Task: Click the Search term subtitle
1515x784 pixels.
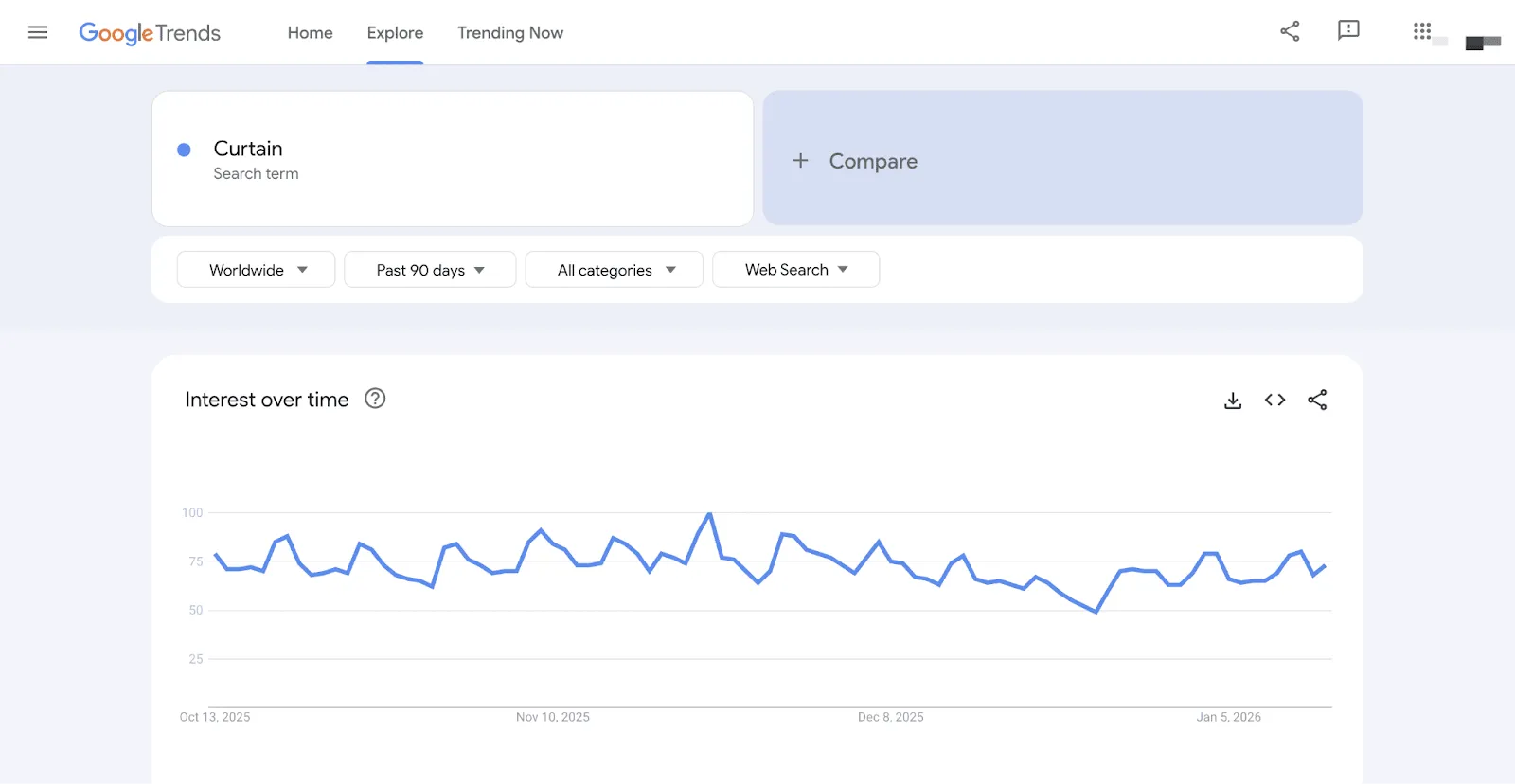Action: [x=256, y=174]
